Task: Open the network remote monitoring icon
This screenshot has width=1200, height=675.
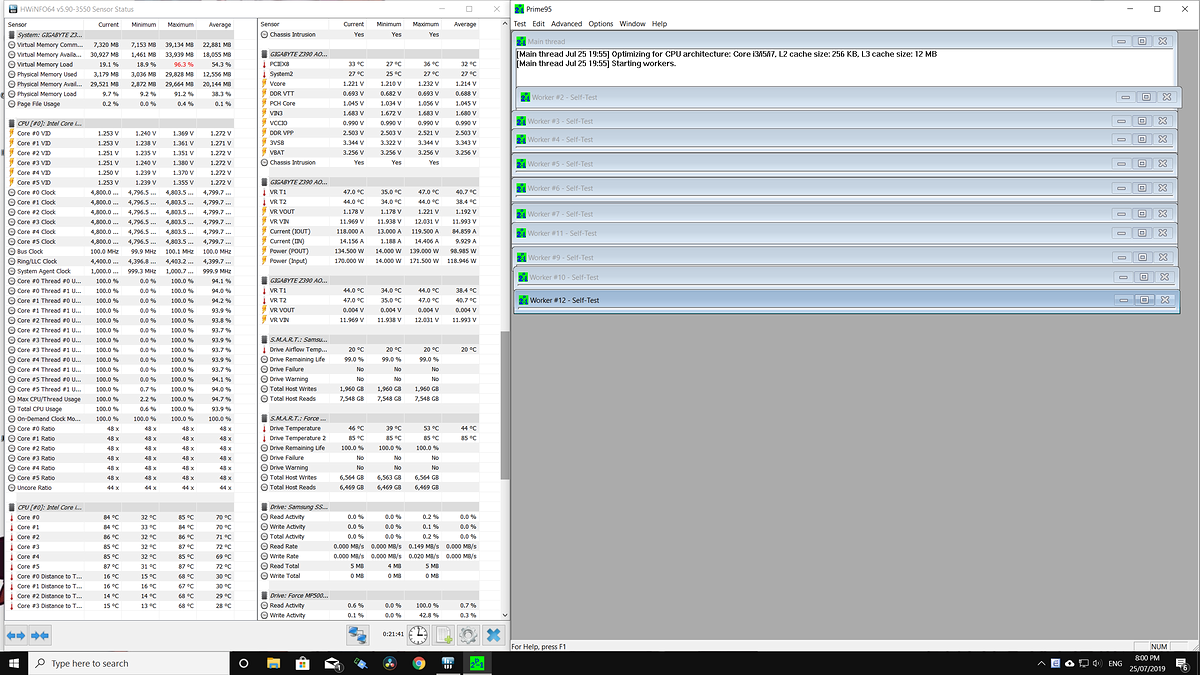Action: [359, 635]
